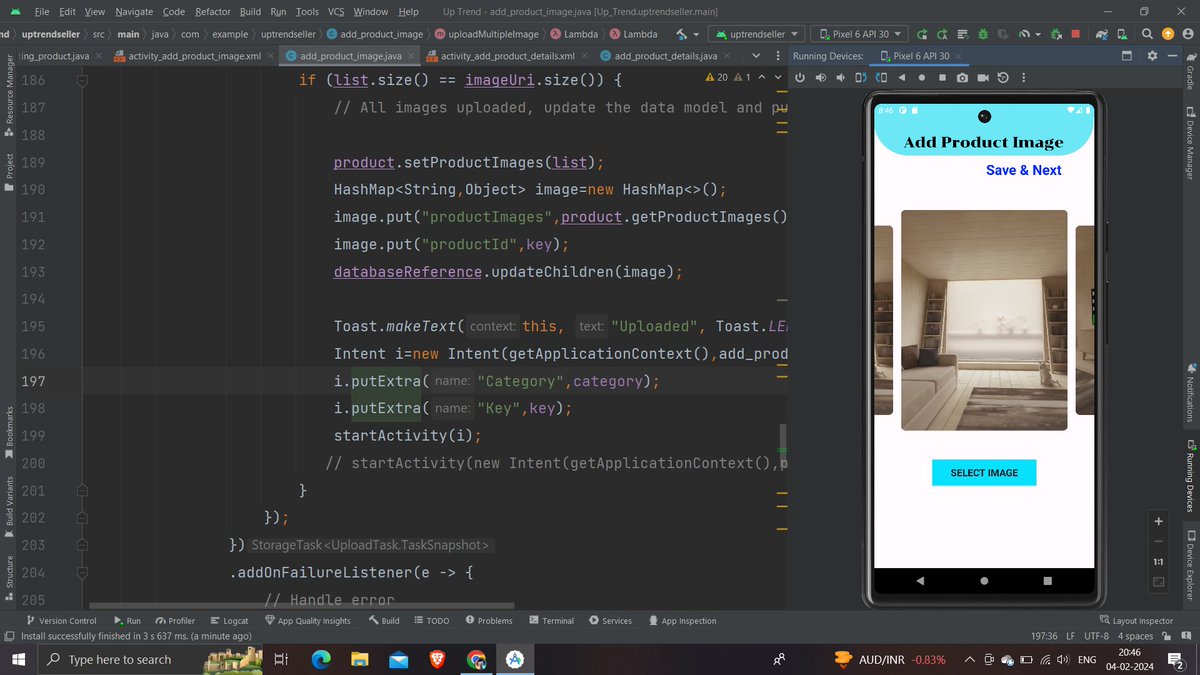
Task: Open Terminal tool window
Action: click(551, 621)
